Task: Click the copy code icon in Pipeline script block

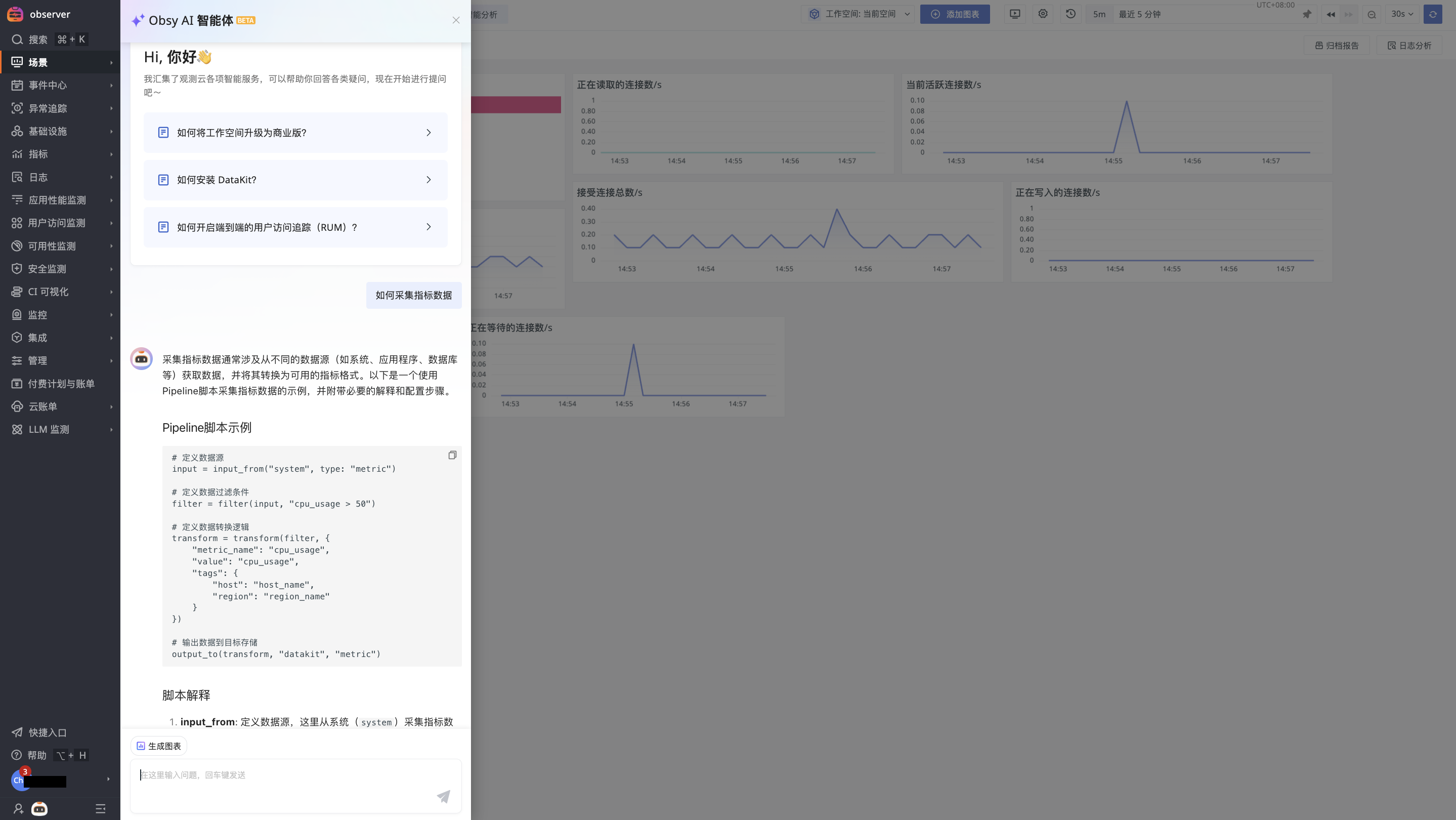Action: pyautogui.click(x=452, y=455)
